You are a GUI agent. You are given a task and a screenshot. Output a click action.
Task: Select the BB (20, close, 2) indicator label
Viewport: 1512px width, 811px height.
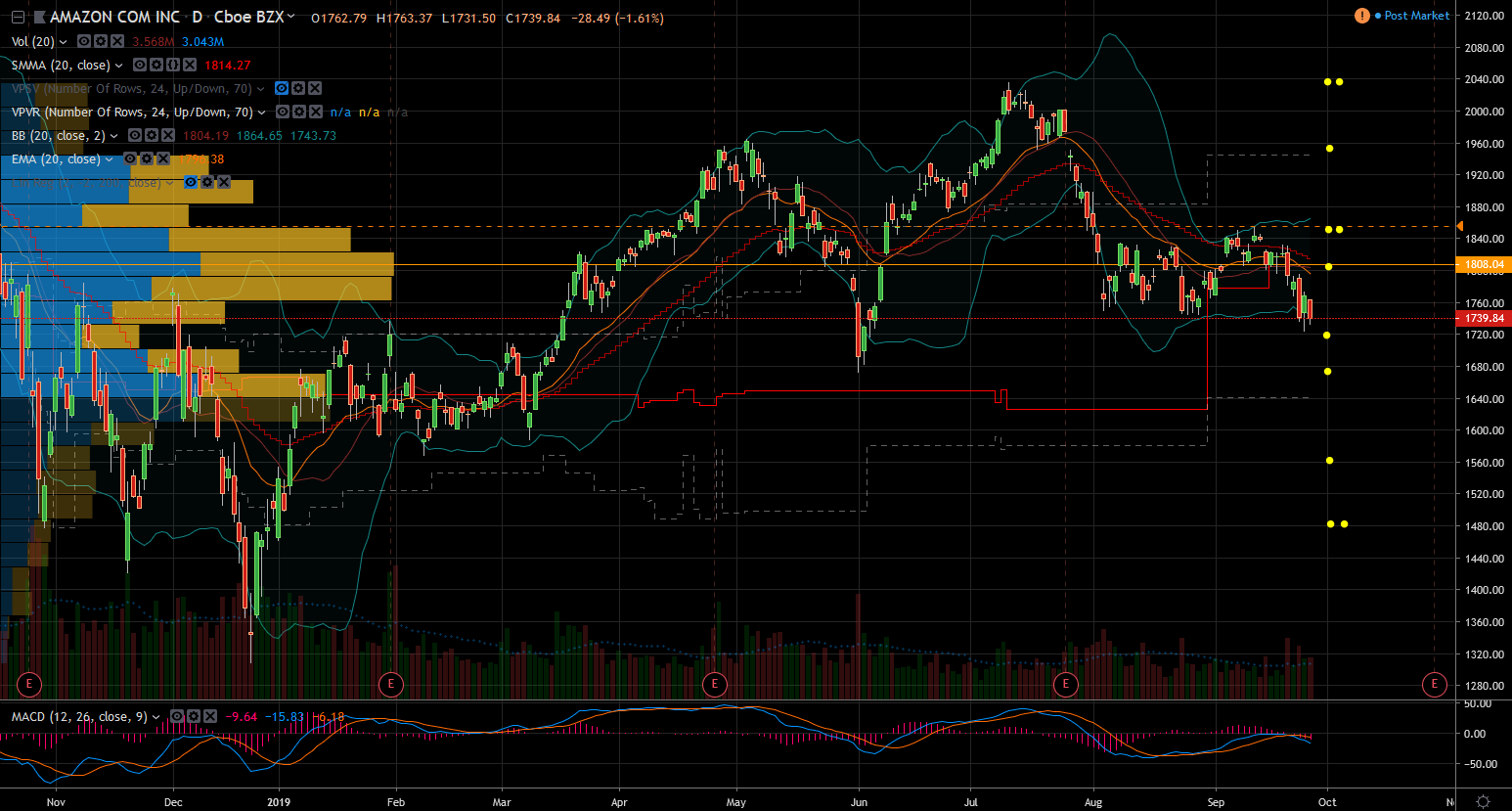pyautogui.click(x=59, y=136)
